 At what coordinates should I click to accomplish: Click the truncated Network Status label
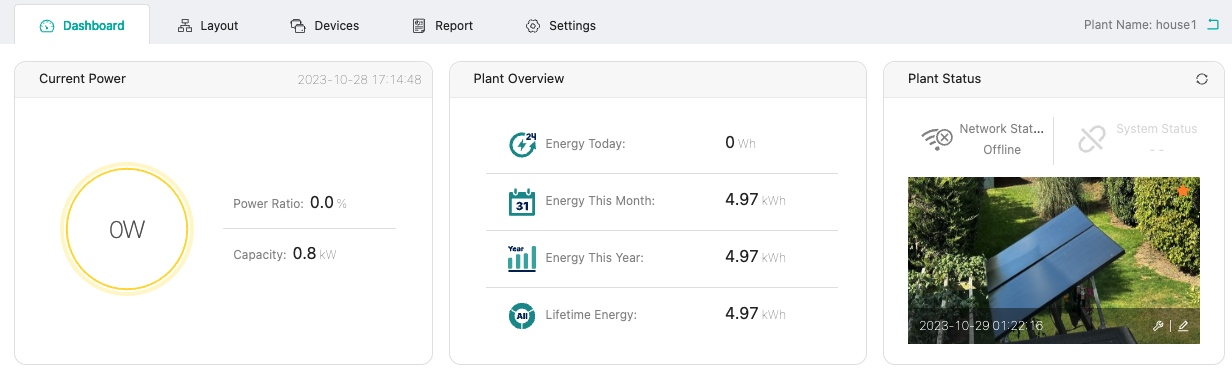click(1002, 129)
